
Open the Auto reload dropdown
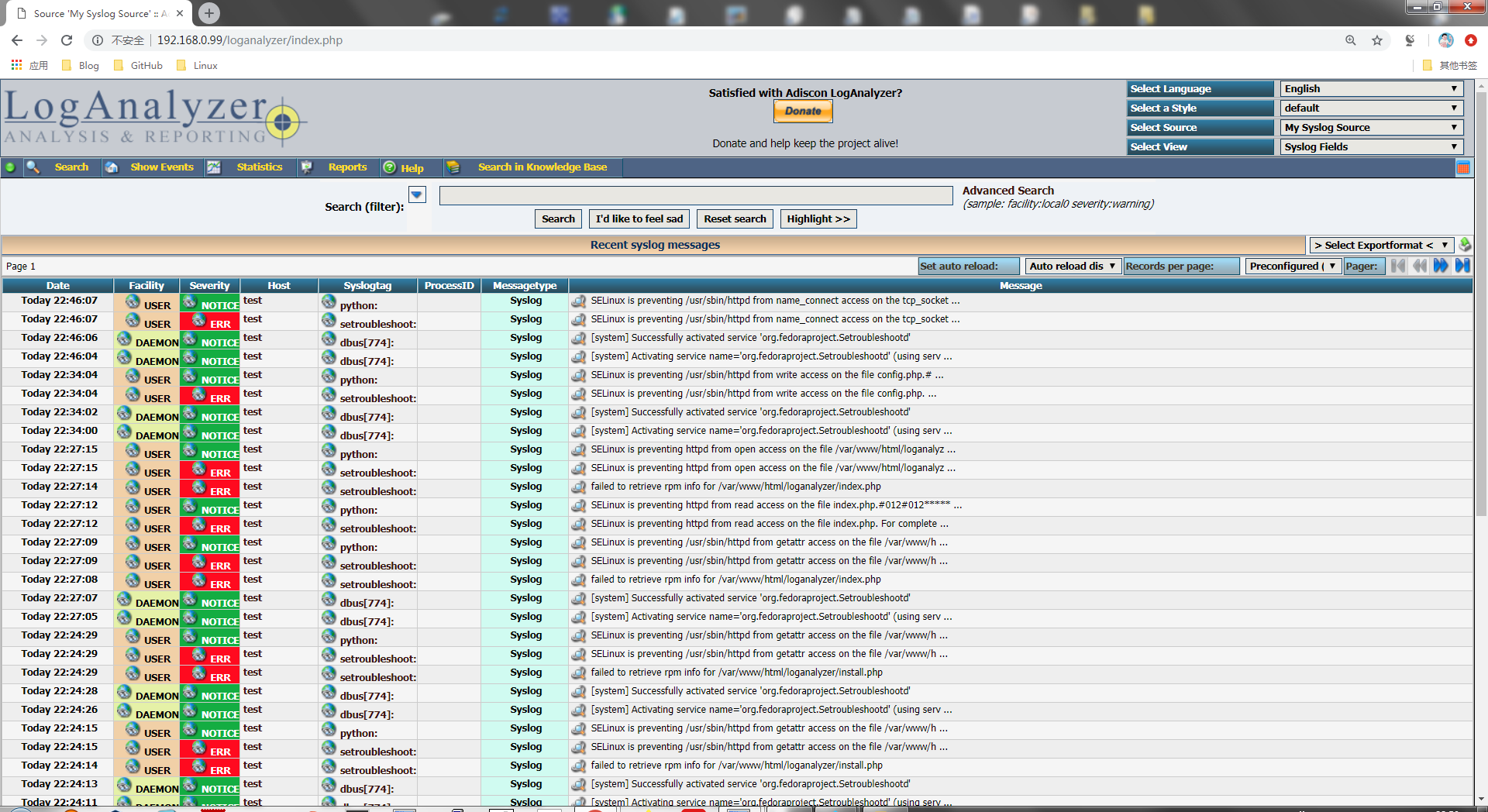(x=1072, y=266)
